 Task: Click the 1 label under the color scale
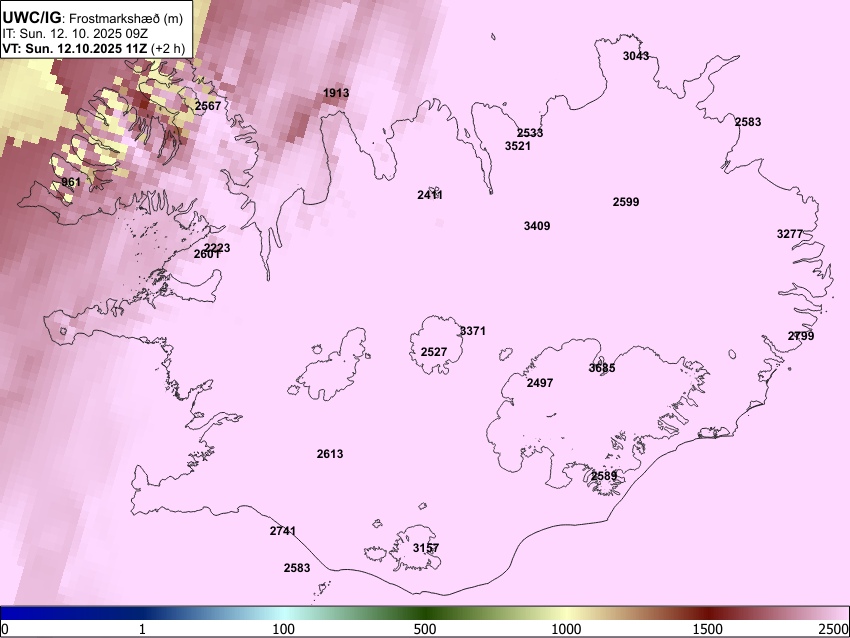142,629
